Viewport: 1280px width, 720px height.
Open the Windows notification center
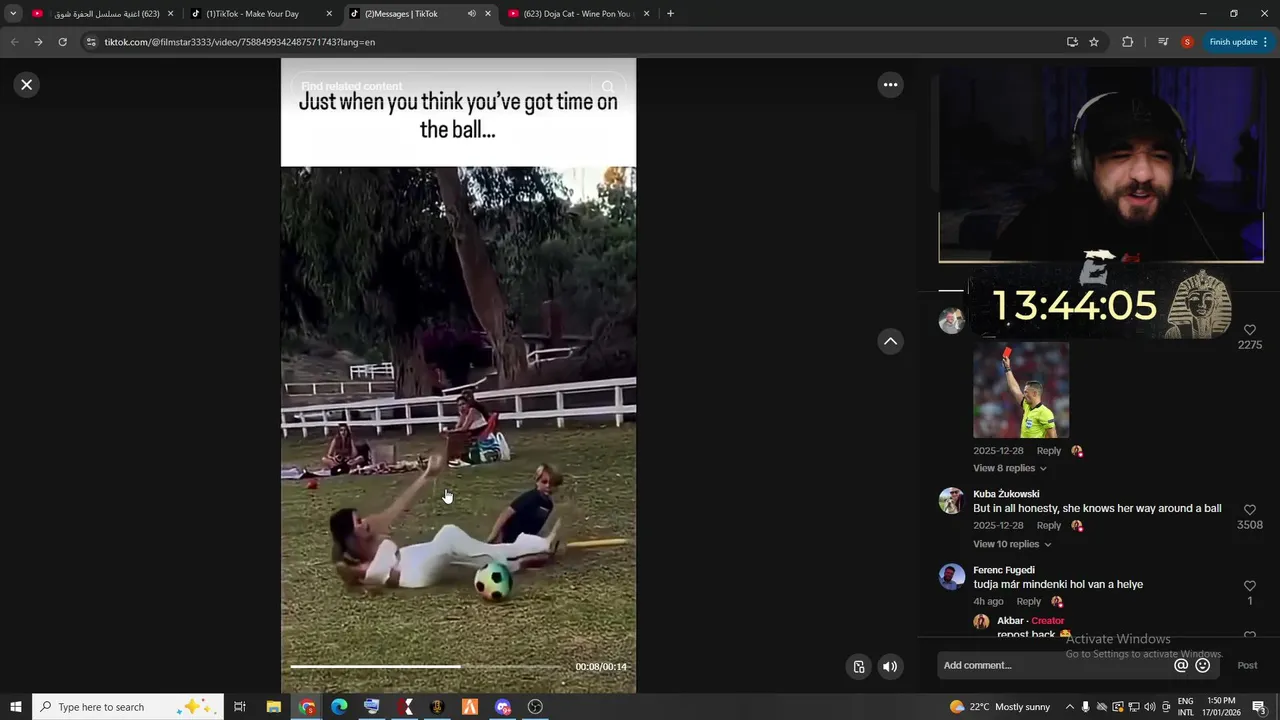pyautogui.click(x=1259, y=707)
